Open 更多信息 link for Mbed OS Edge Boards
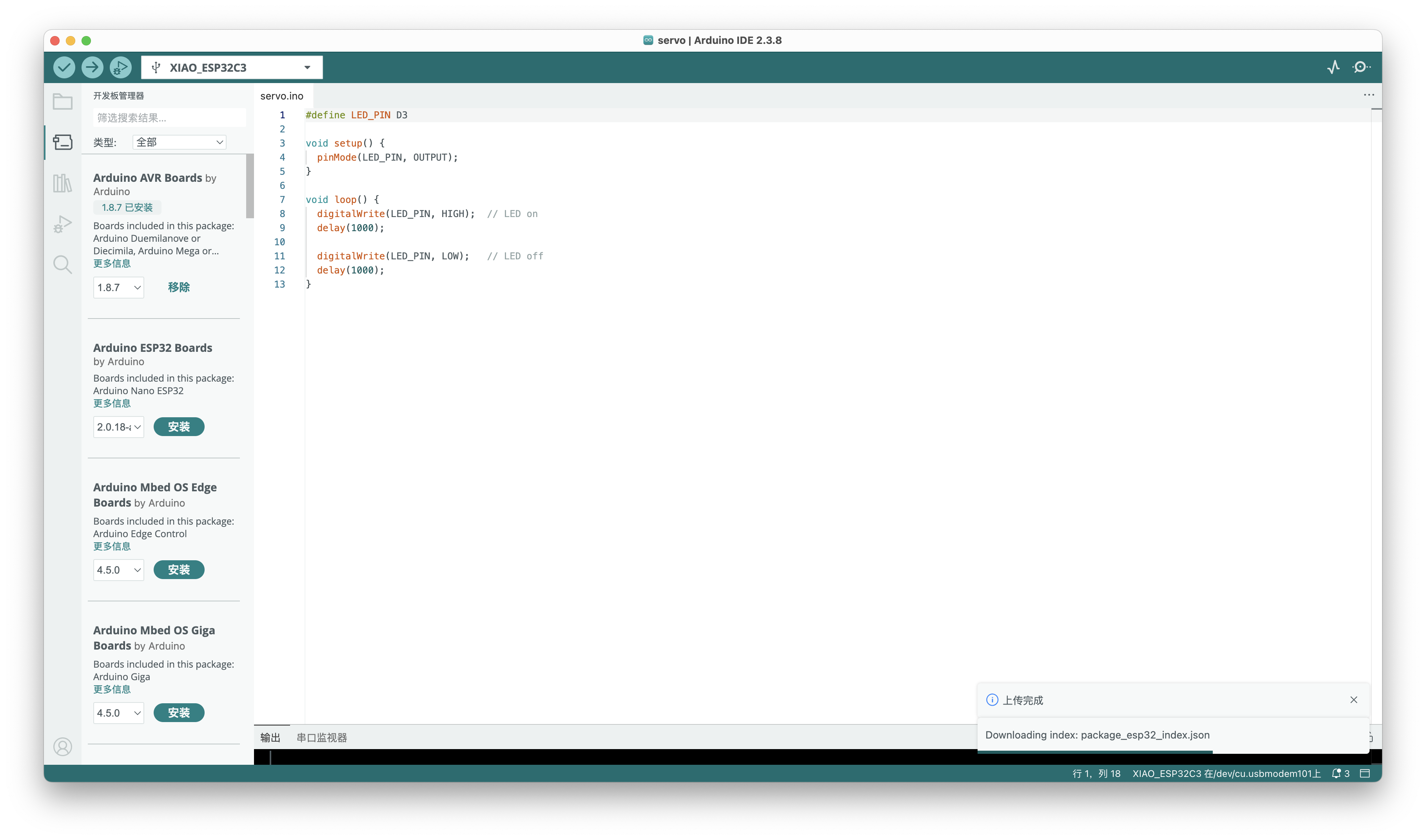This screenshot has width=1426, height=840. 112,546
